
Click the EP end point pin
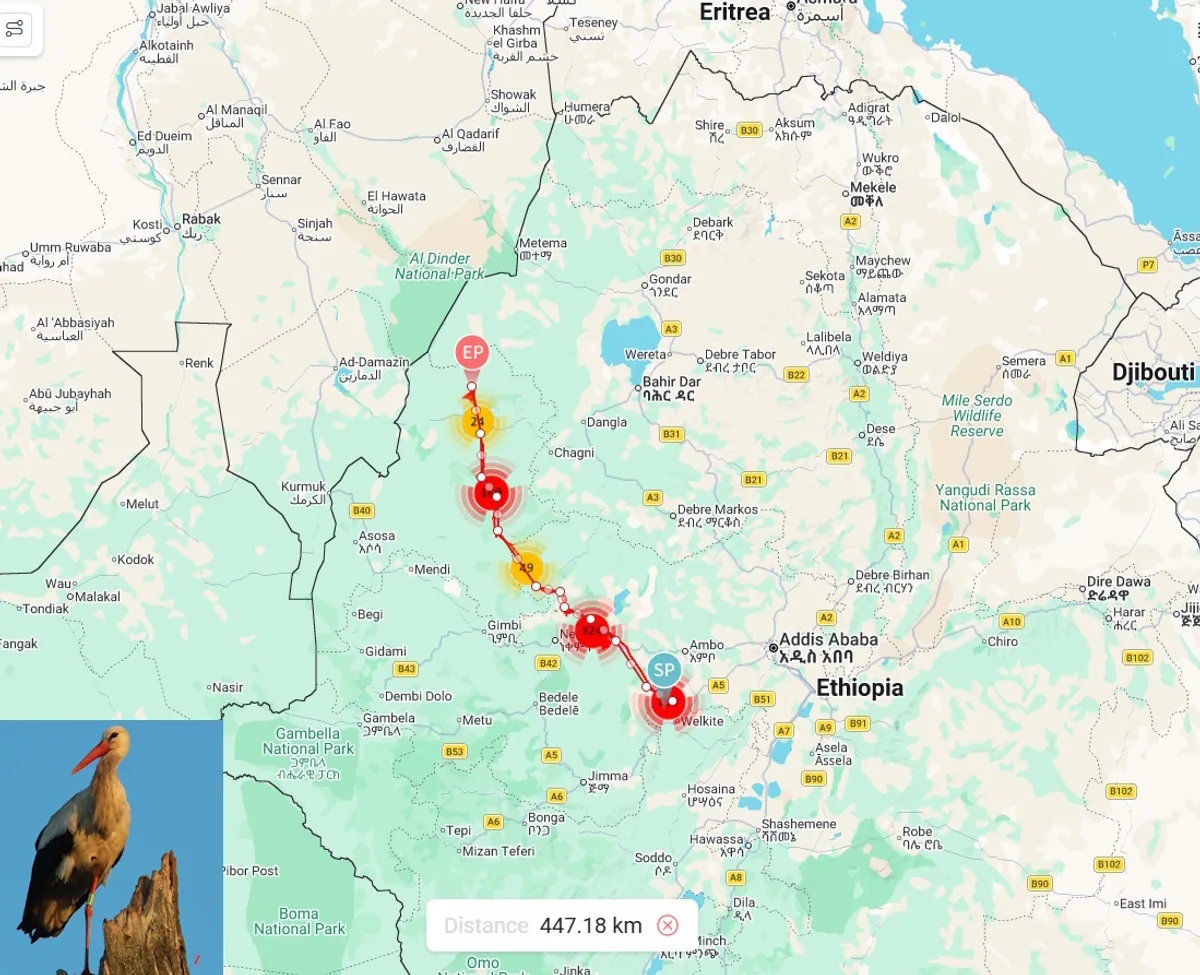(x=471, y=353)
